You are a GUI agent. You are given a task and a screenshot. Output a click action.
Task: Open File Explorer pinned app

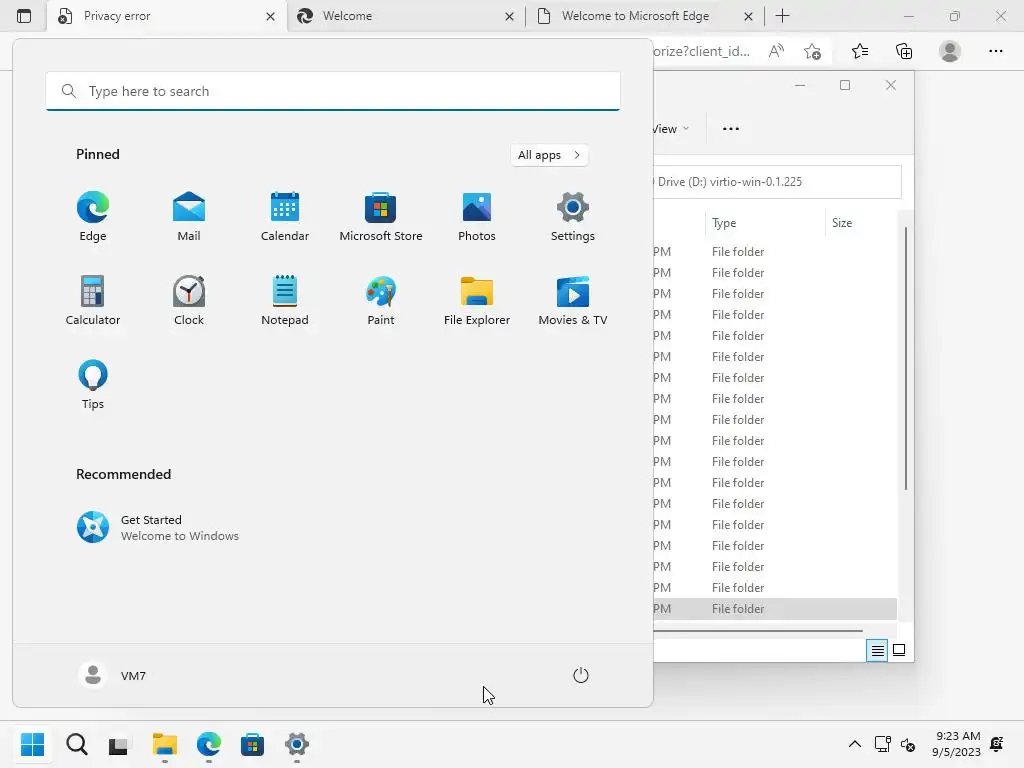pyautogui.click(x=477, y=301)
